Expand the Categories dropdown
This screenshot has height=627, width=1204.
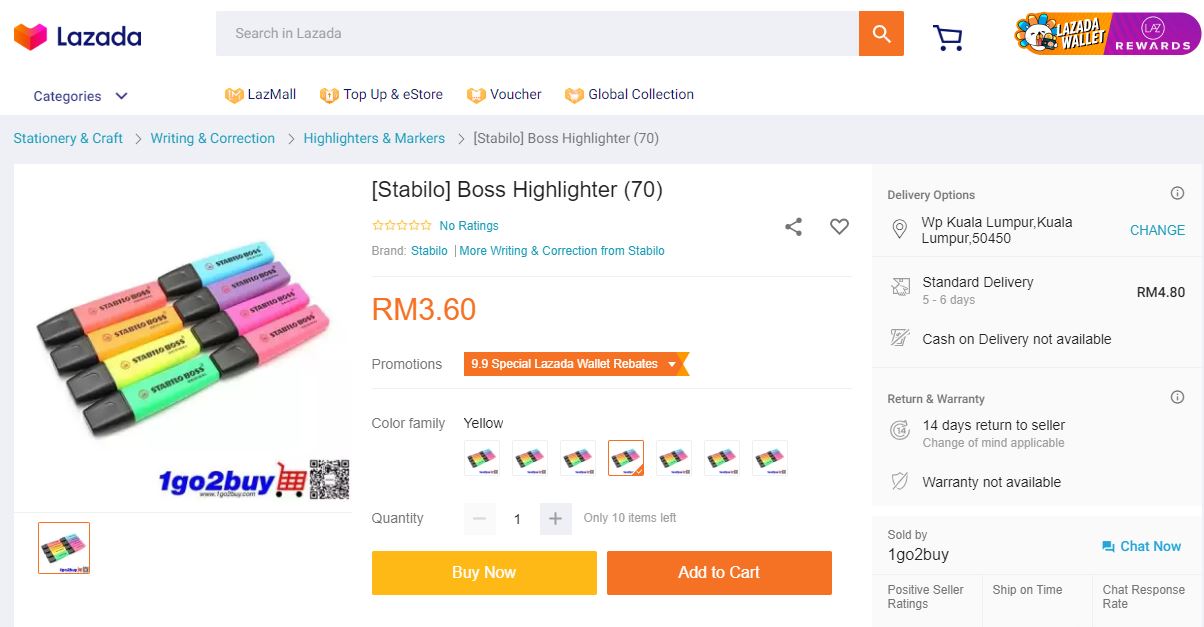pos(80,96)
